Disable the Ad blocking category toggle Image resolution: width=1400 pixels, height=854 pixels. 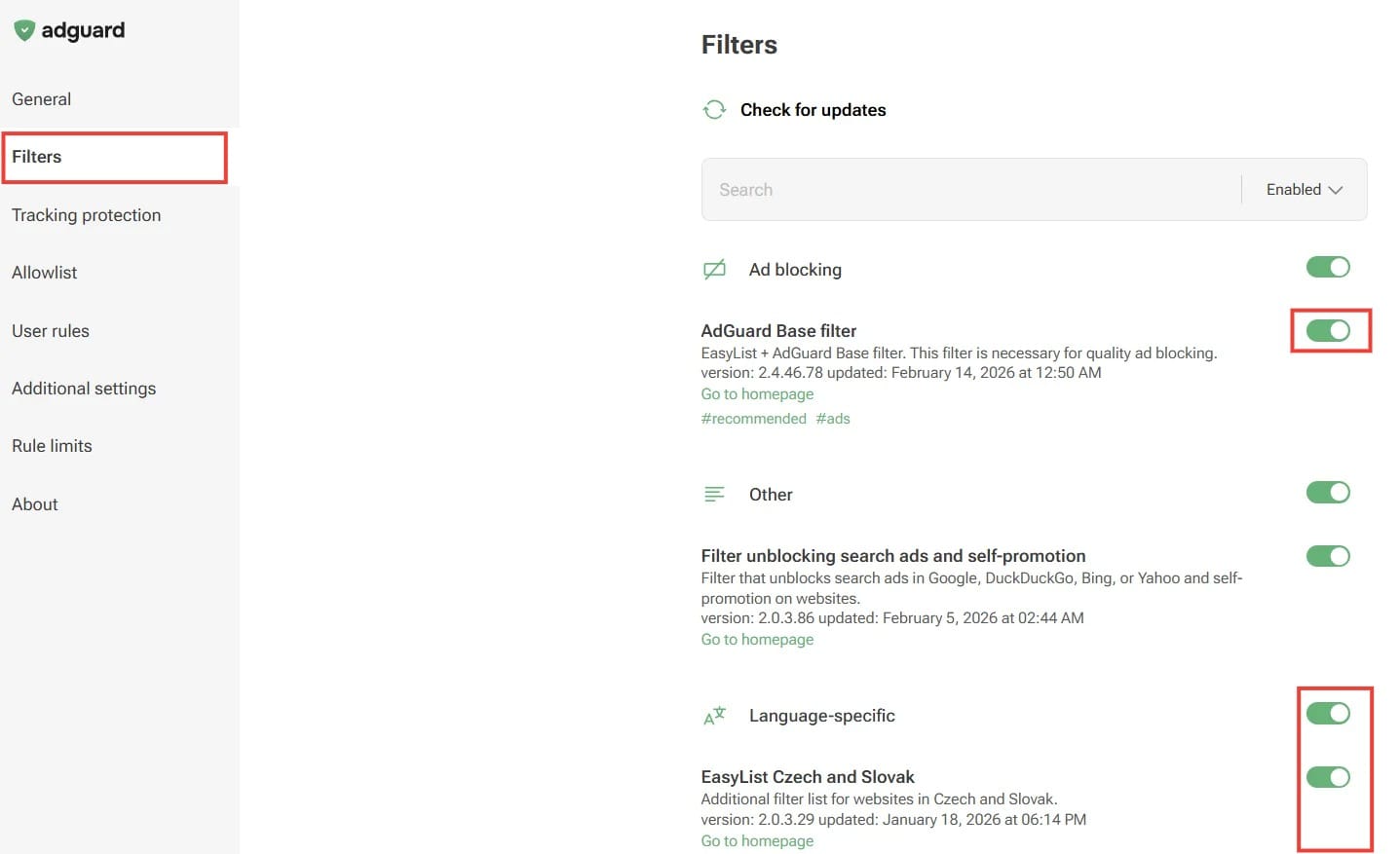point(1328,267)
